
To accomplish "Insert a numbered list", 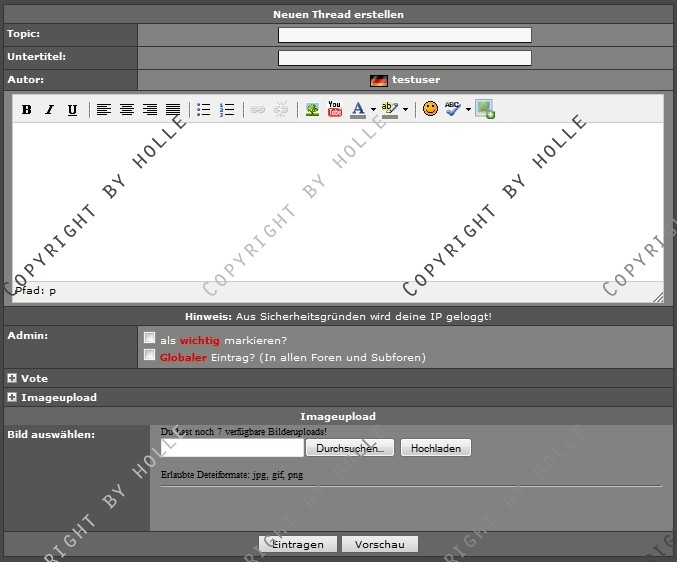I will (227, 110).
